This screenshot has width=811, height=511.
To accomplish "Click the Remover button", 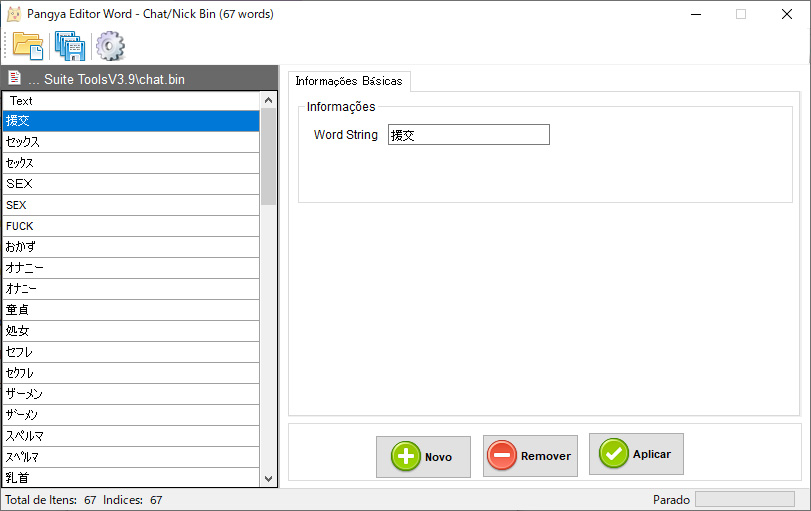I will coord(530,456).
